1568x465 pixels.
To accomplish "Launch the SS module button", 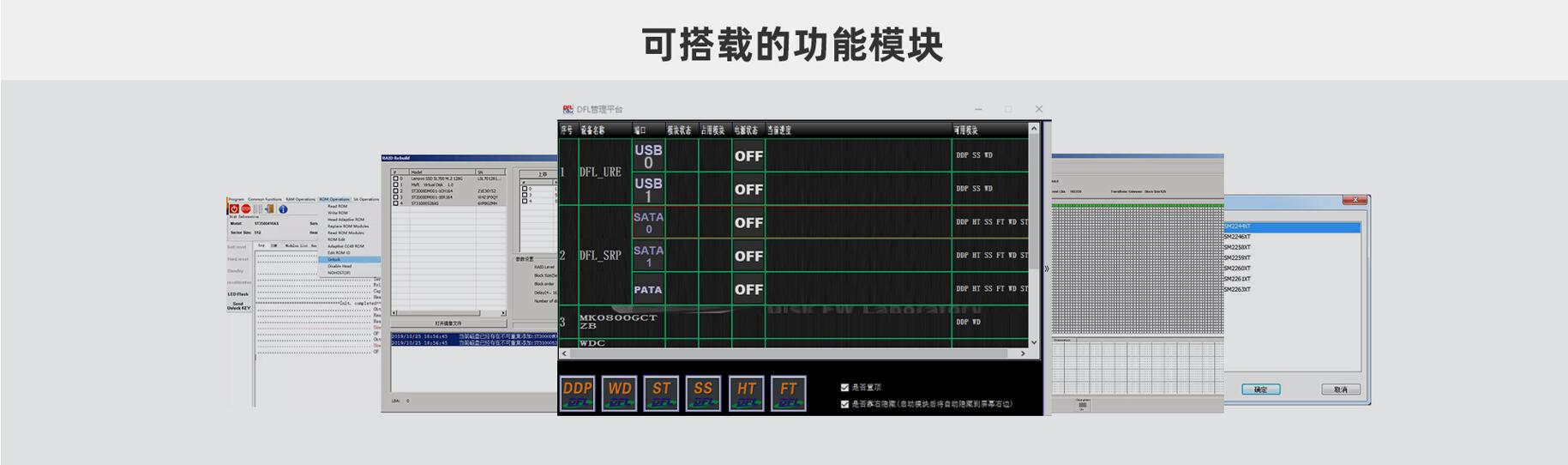I will click(703, 394).
